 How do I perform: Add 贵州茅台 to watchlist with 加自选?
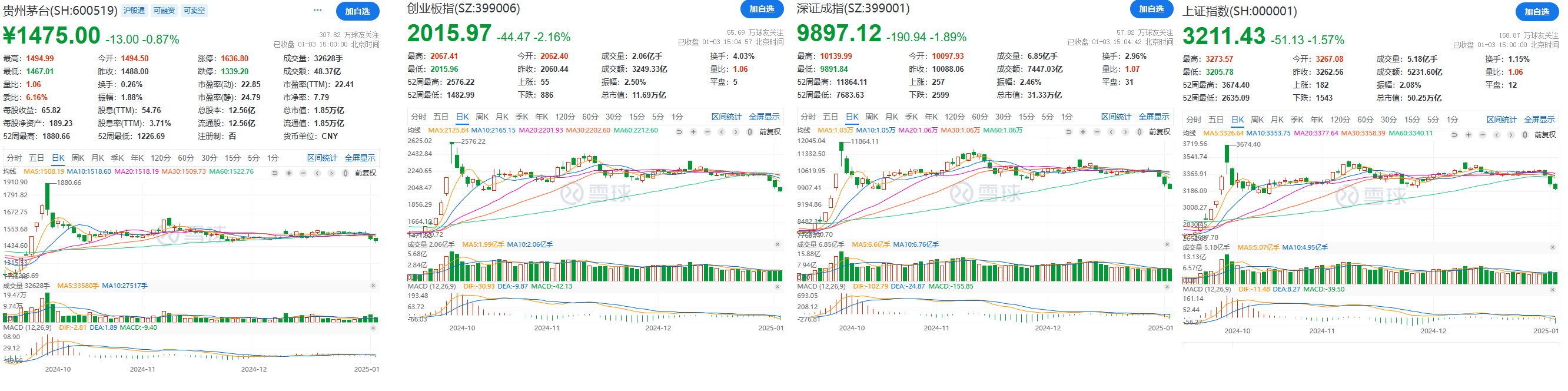[357, 11]
